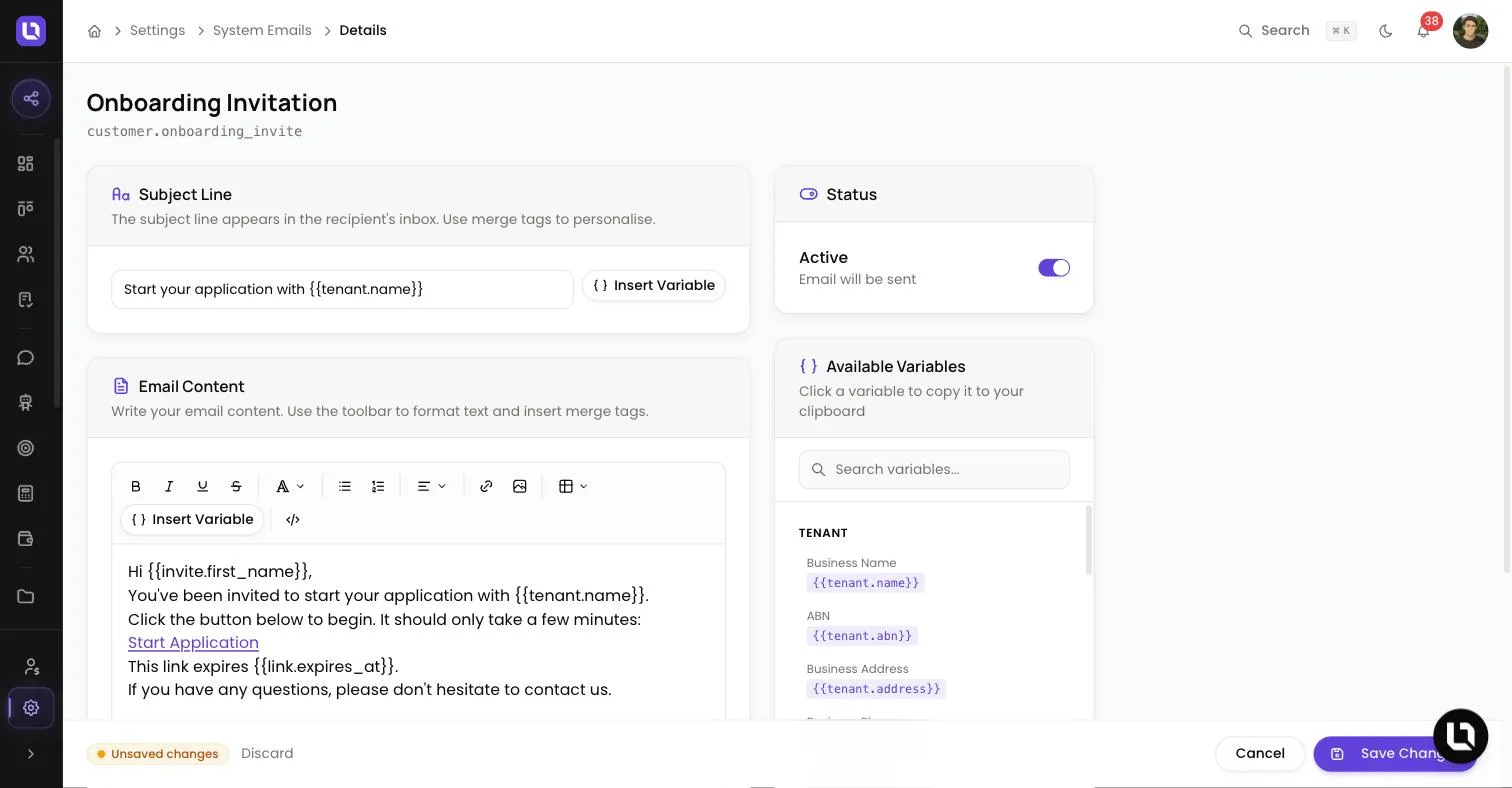Apply italic formatting in the editor toolbar
Viewport: 1512px width, 788px height.
click(x=169, y=486)
